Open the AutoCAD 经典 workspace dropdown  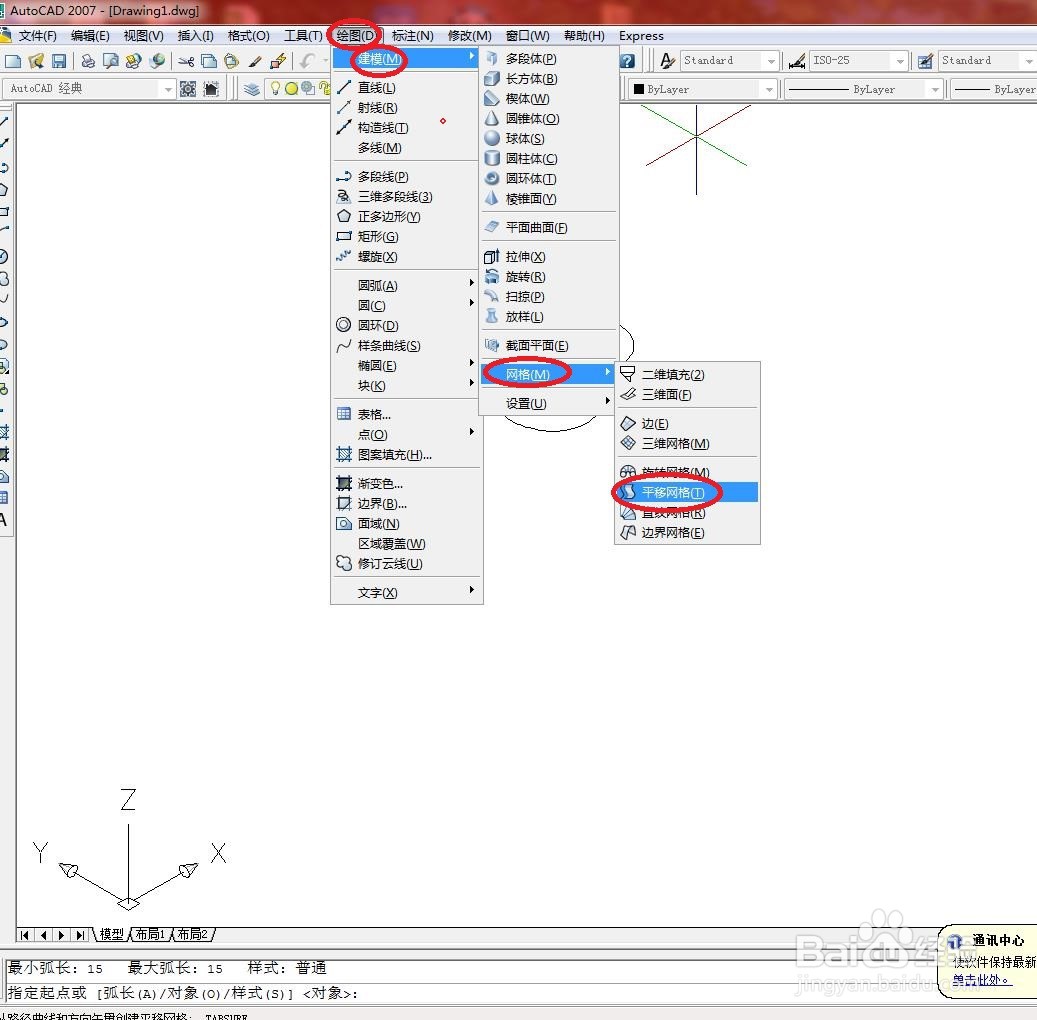(x=168, y=89)
